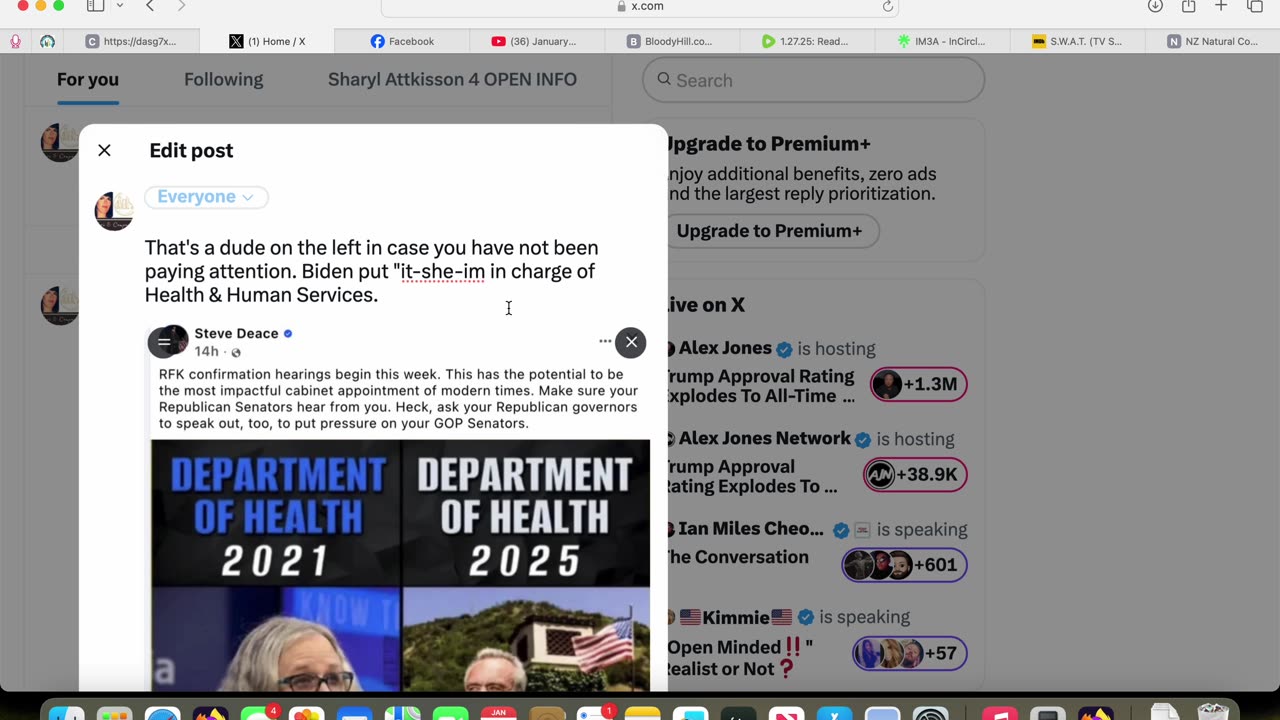Open the three-dot menu on the attached image
The image size is (1280, 720).
[x=605, y=341]
